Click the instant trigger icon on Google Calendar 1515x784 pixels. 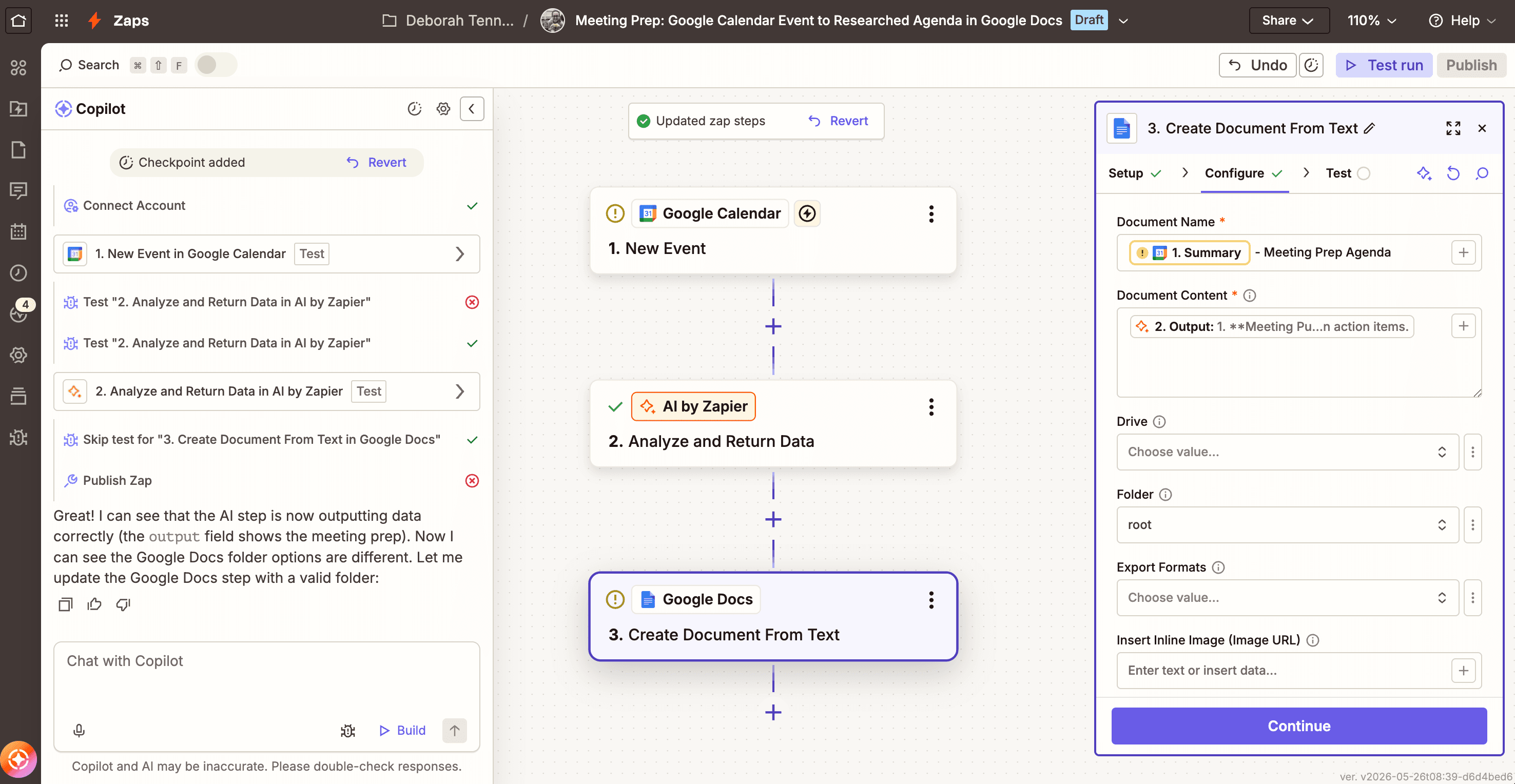pyautogui.click(x=807, y=213)
